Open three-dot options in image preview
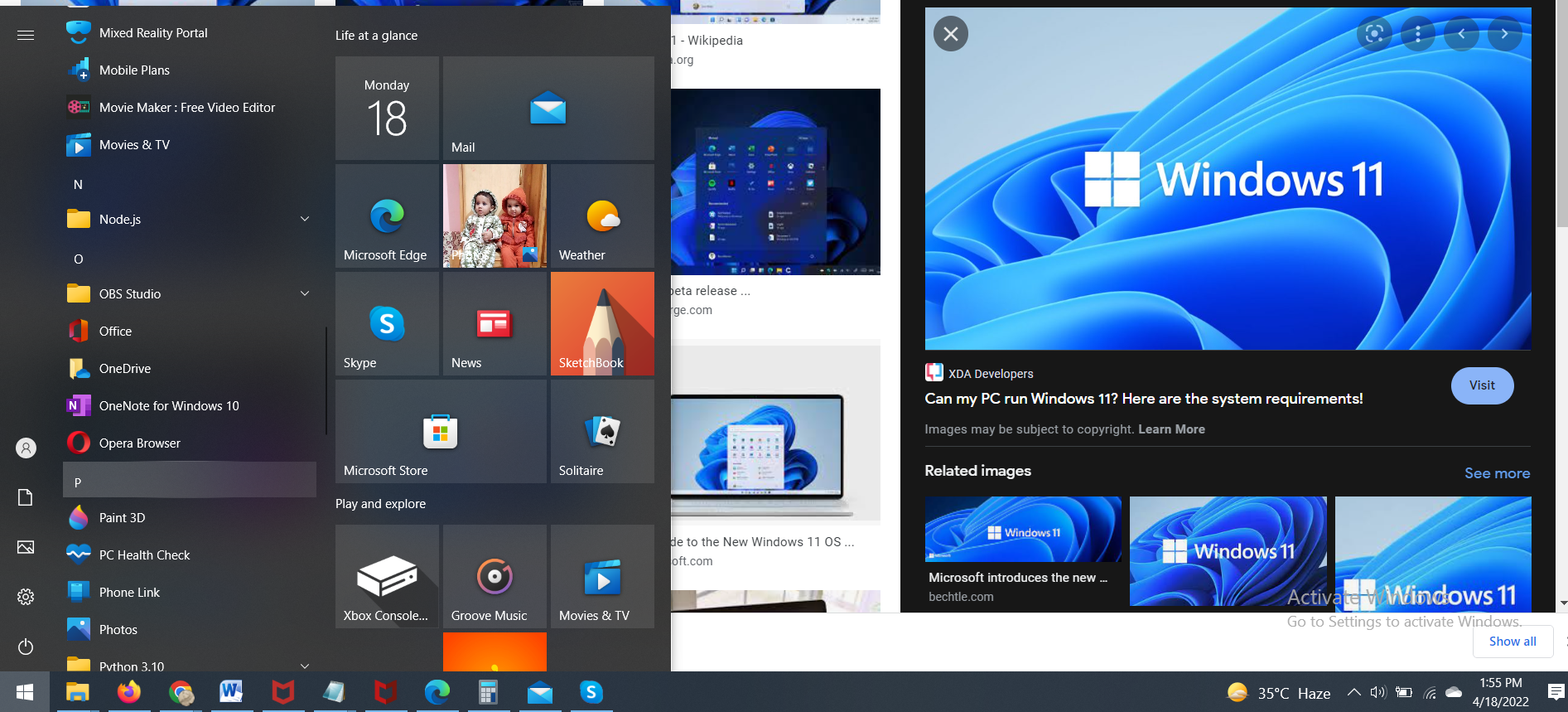Screen dimensions: 1568x712 [x=1418, y=34]
